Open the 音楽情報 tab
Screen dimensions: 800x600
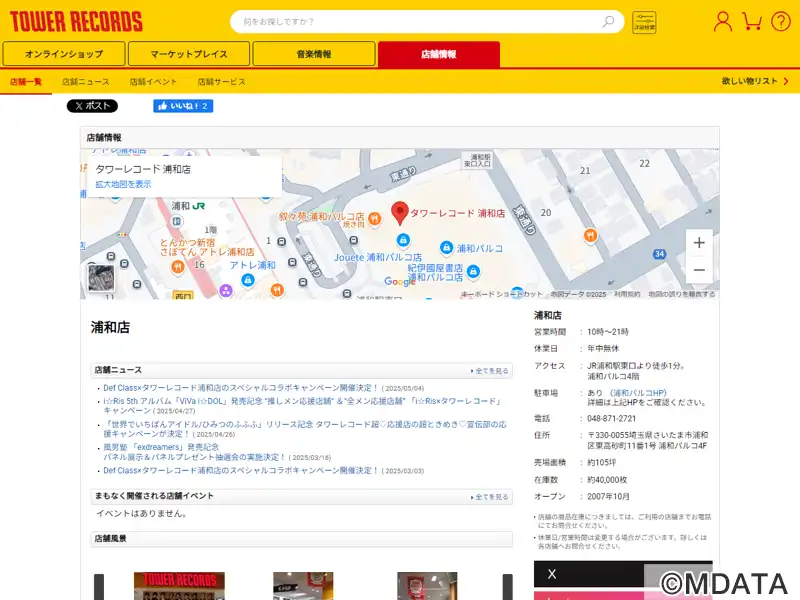pos(314,54)
